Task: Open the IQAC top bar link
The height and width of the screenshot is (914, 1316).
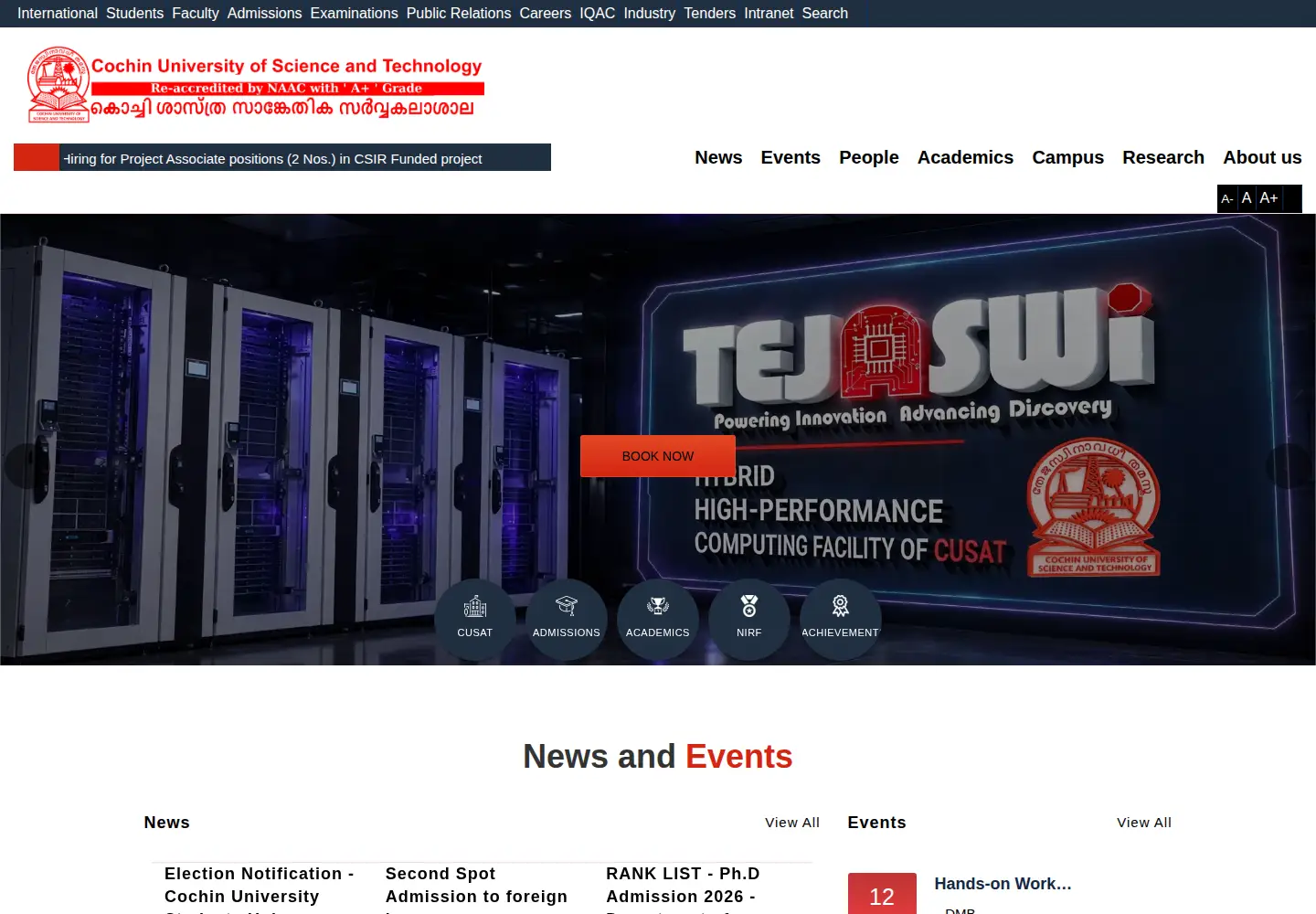Action: click(x=598, y=13)
